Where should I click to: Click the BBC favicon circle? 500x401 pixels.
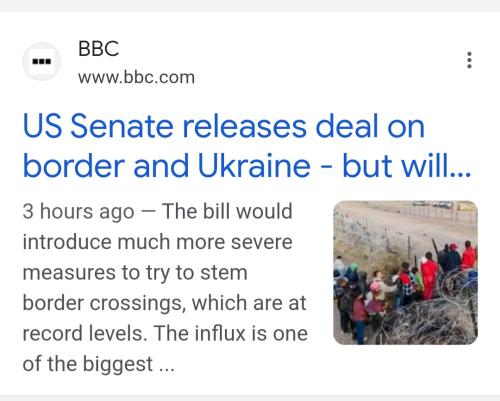tap(41, 61)
